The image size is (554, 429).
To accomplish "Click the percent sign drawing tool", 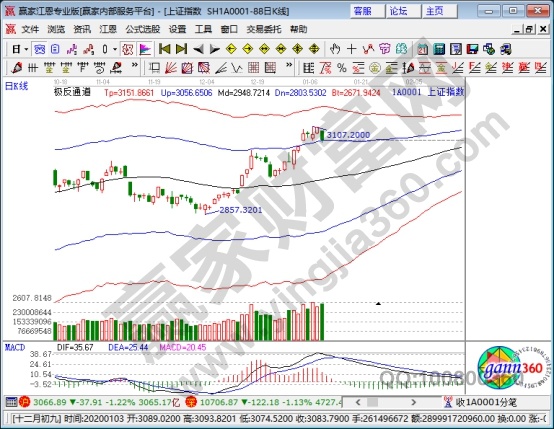I will pos(342,67).
